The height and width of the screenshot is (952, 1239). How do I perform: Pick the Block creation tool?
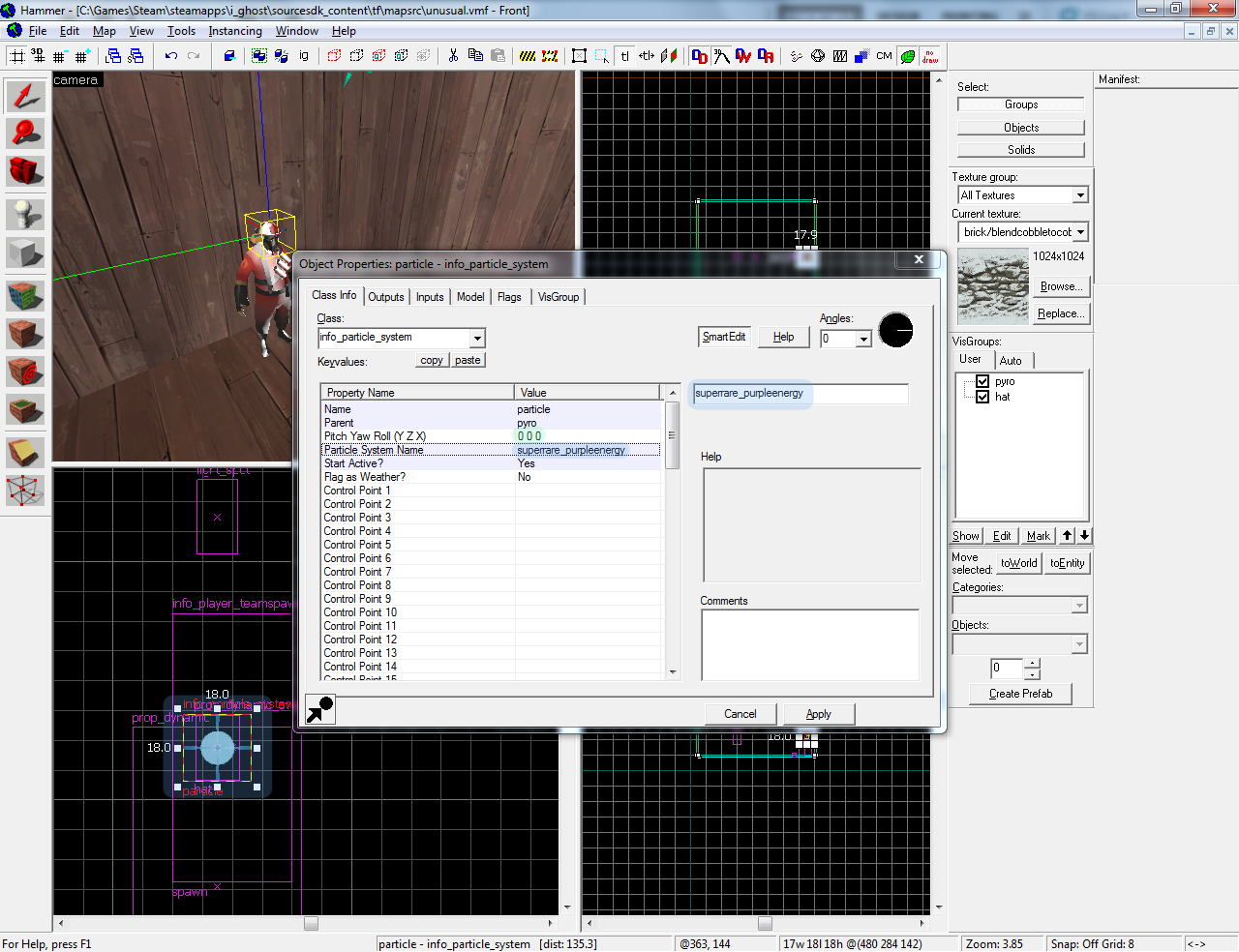(x=25, y=253)
